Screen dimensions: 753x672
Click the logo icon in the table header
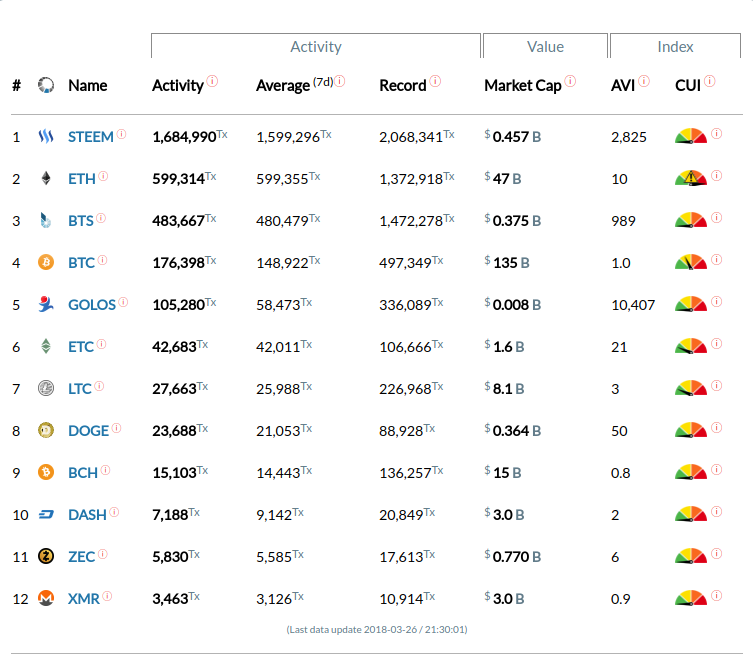coord(46,85)
